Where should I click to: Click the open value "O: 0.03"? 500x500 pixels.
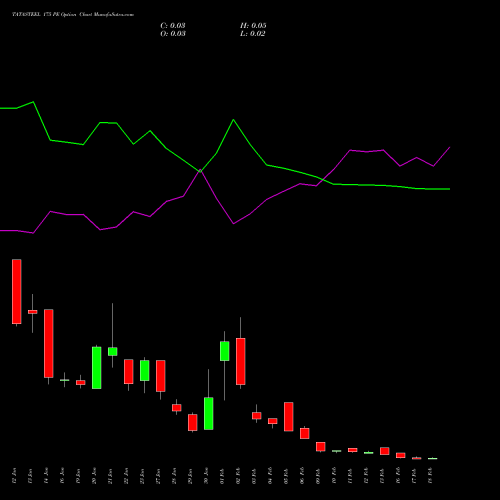173,34
